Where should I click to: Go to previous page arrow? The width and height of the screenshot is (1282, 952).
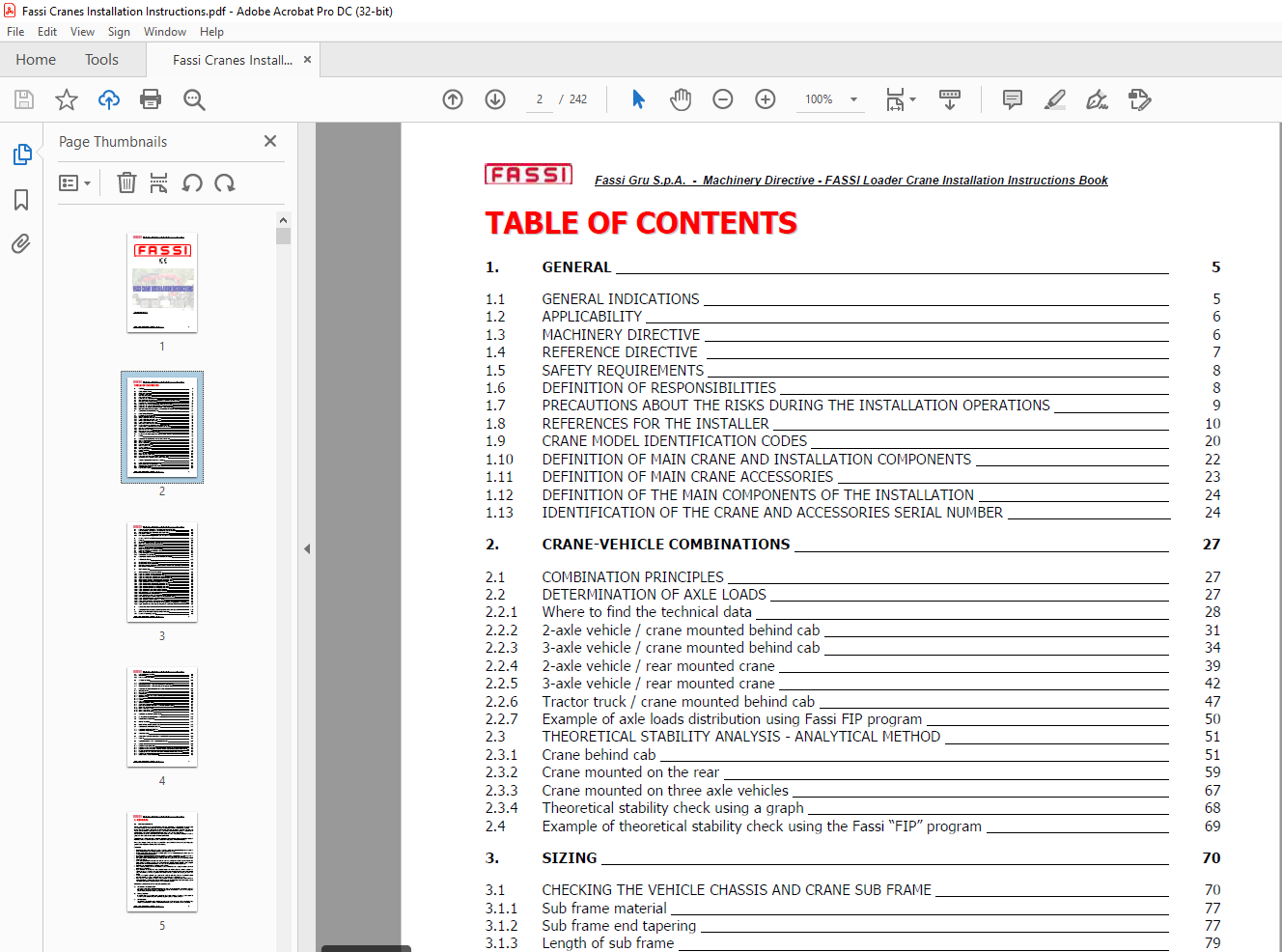tap(453, 99)
